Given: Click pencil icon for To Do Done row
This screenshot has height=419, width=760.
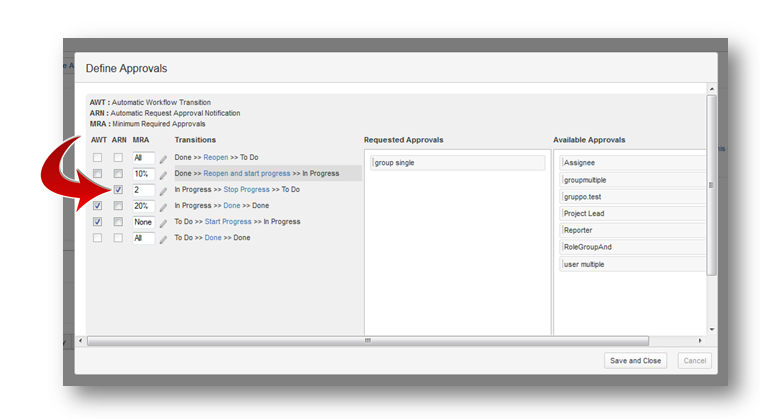Looking at the screenshot, I should click(164, 238).
